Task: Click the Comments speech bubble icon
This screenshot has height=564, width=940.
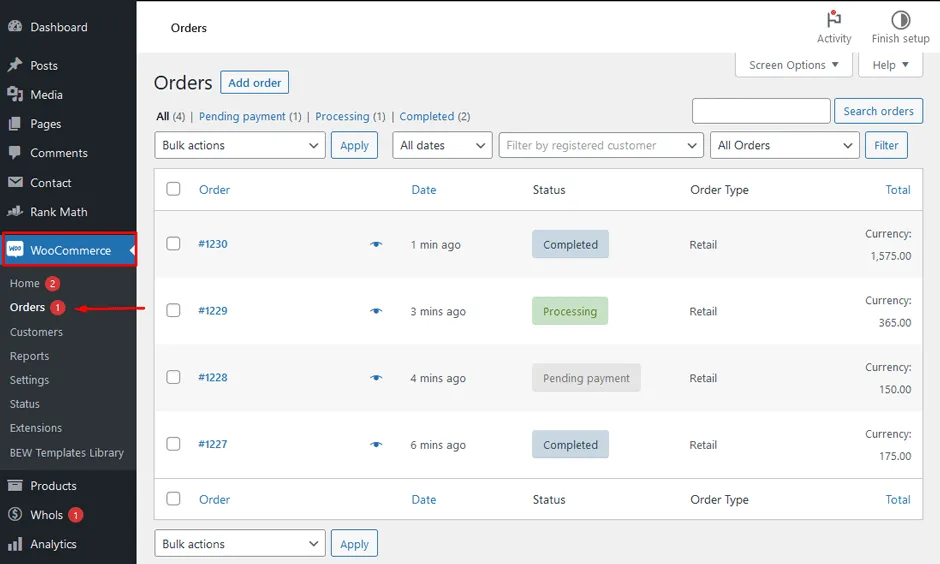Action: [x=15, y=152]
